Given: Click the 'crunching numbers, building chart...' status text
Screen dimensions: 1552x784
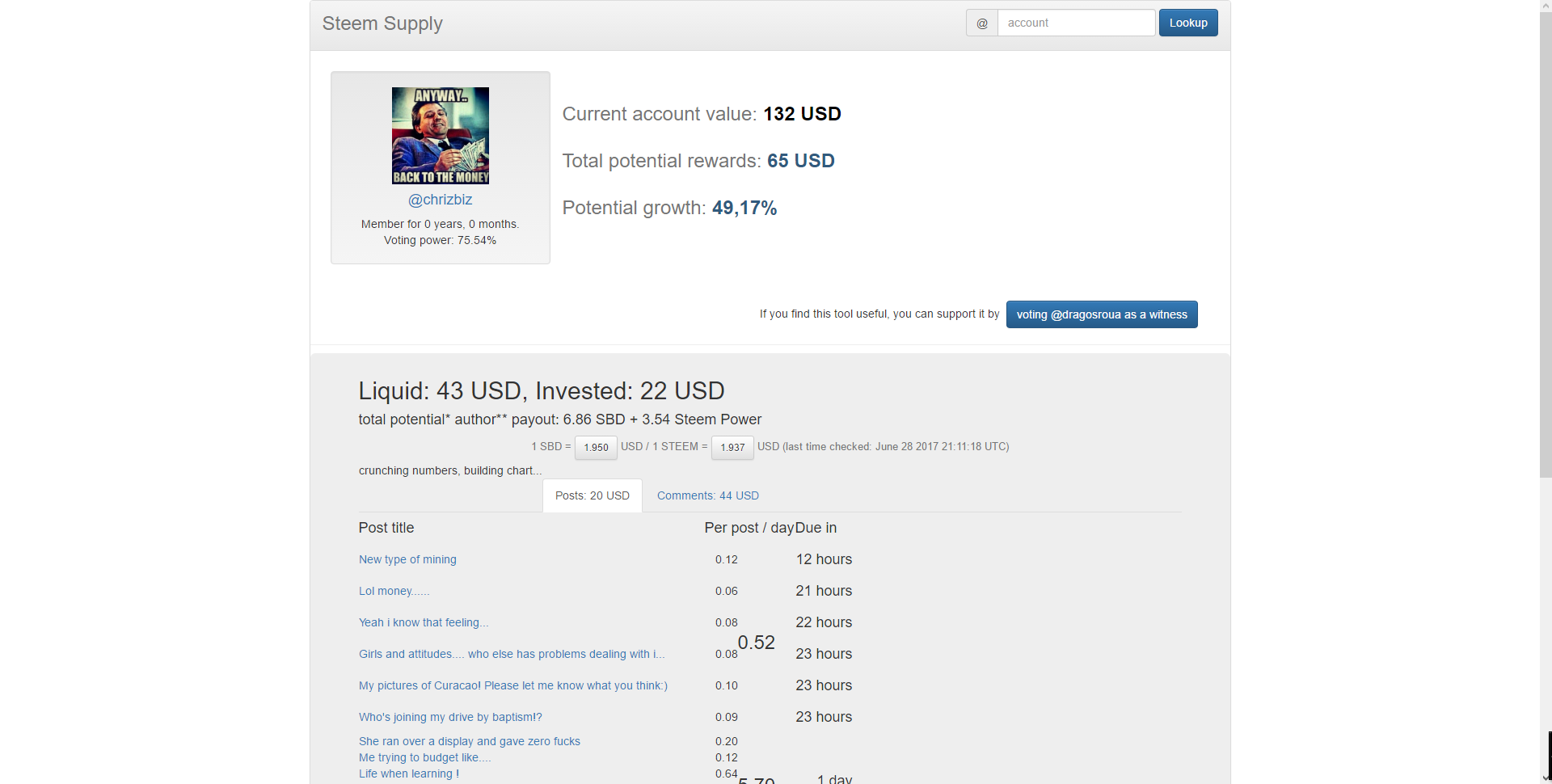Looking at the screenshot, I should tap(450, 470).
